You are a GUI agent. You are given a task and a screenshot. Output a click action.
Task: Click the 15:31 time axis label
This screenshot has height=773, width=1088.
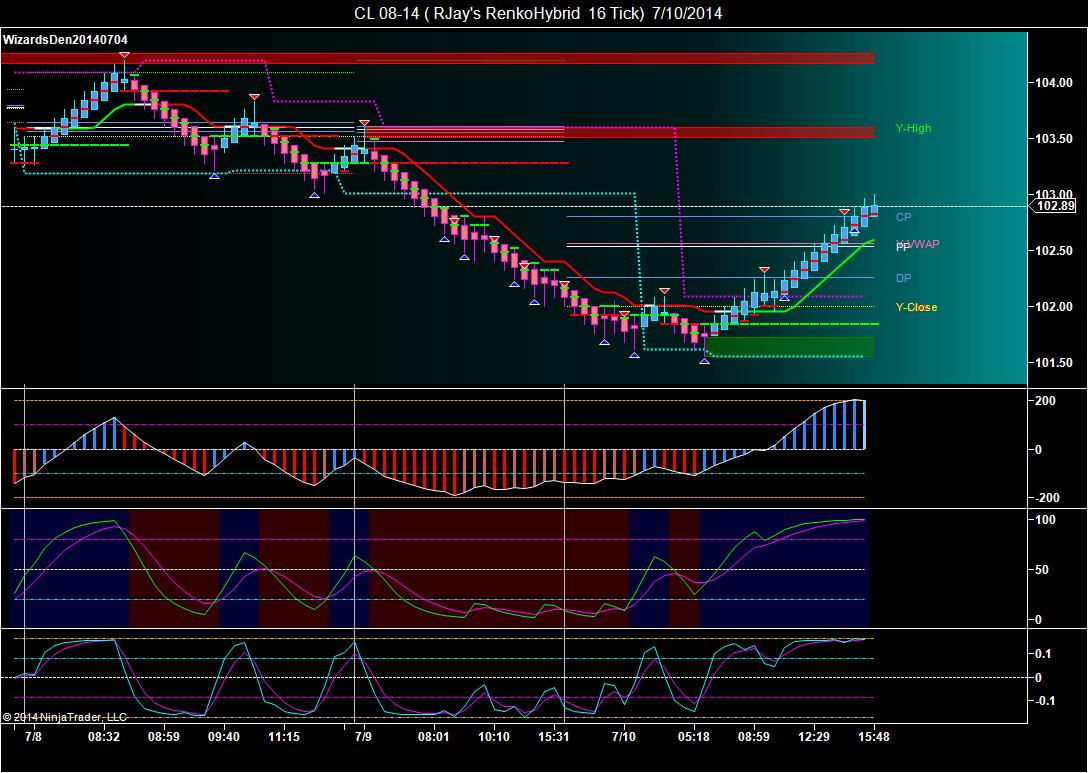coord(554,736)
